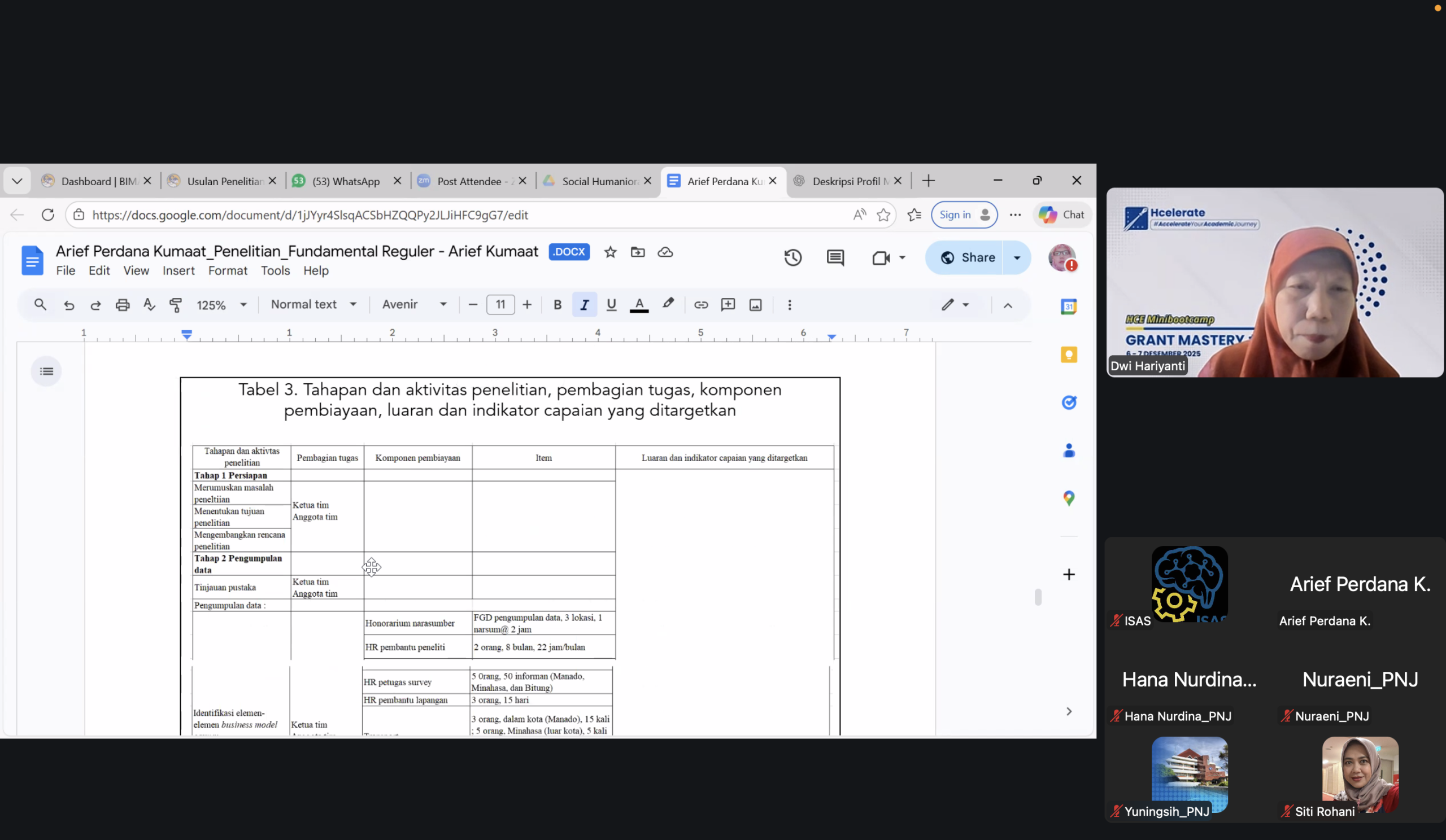The height and width of the screenshot is (840, 1446).
Task: Click the print icon in toolbar
Action: [x=122, y=304]
